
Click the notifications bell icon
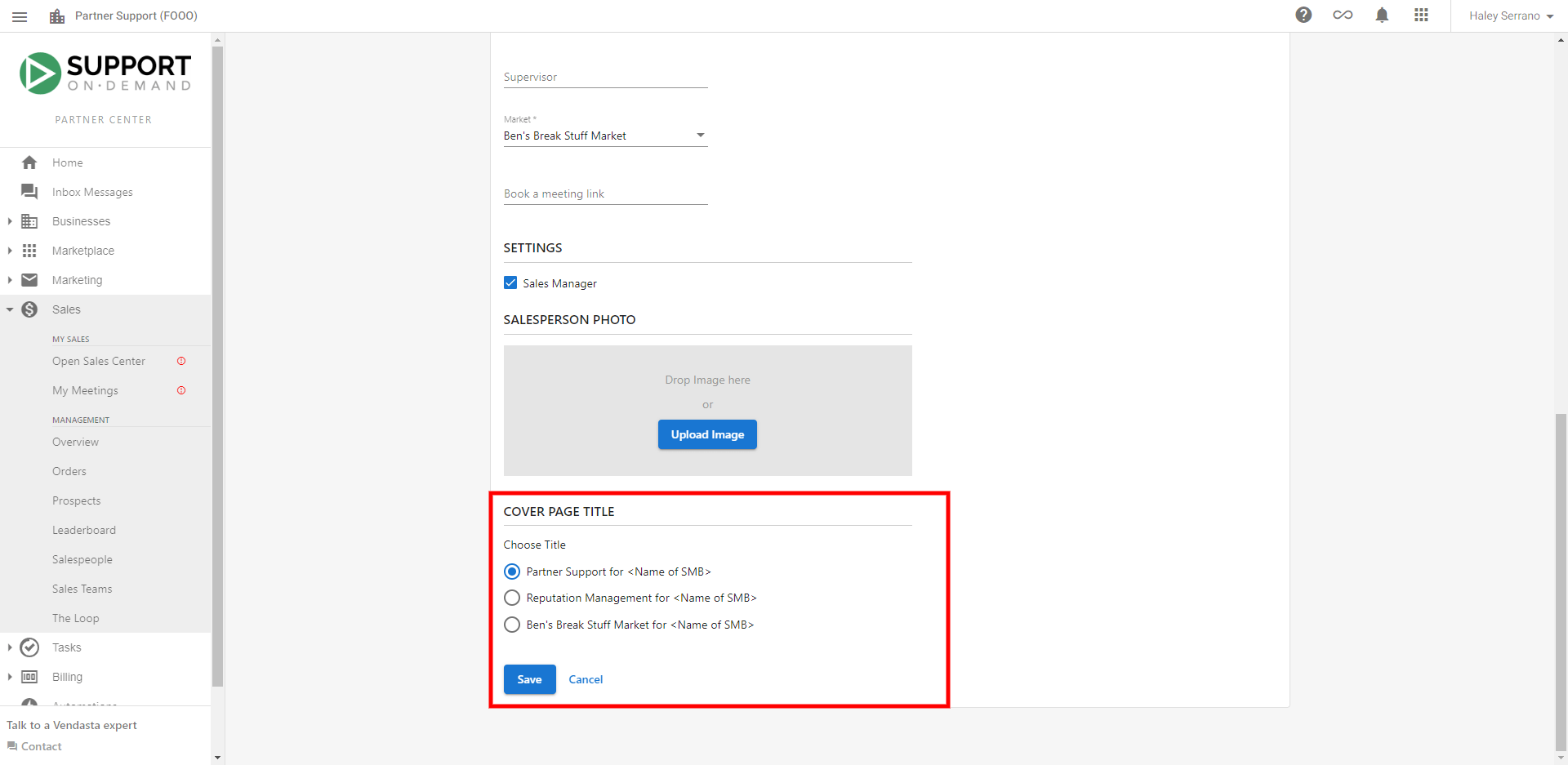tap(1382, 15)
